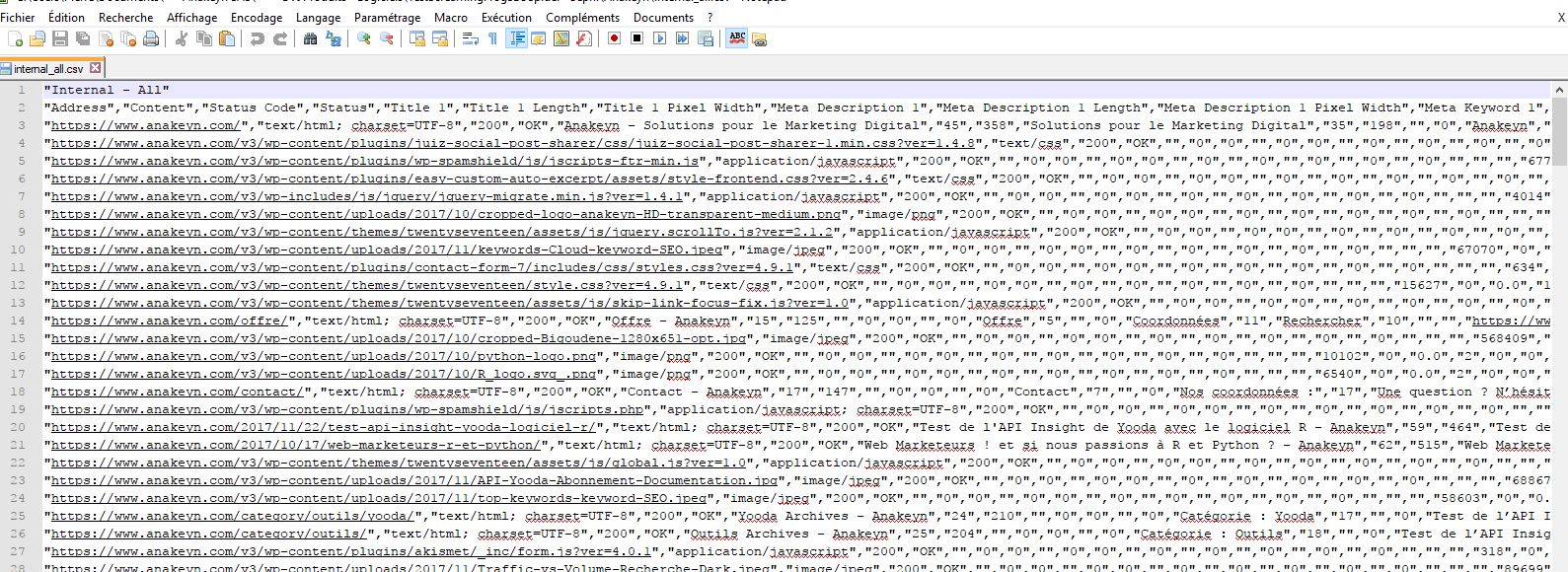Open the Macro menu

pos(451,17)
